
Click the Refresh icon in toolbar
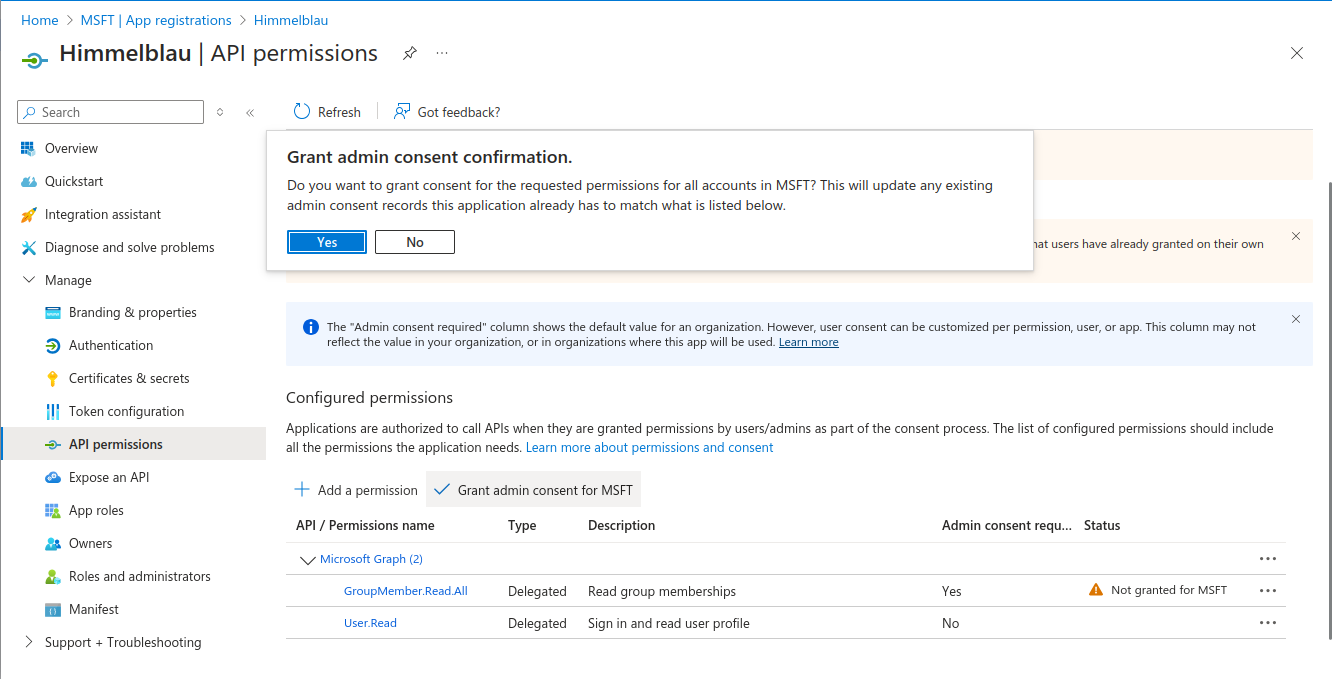click(302, 112)
